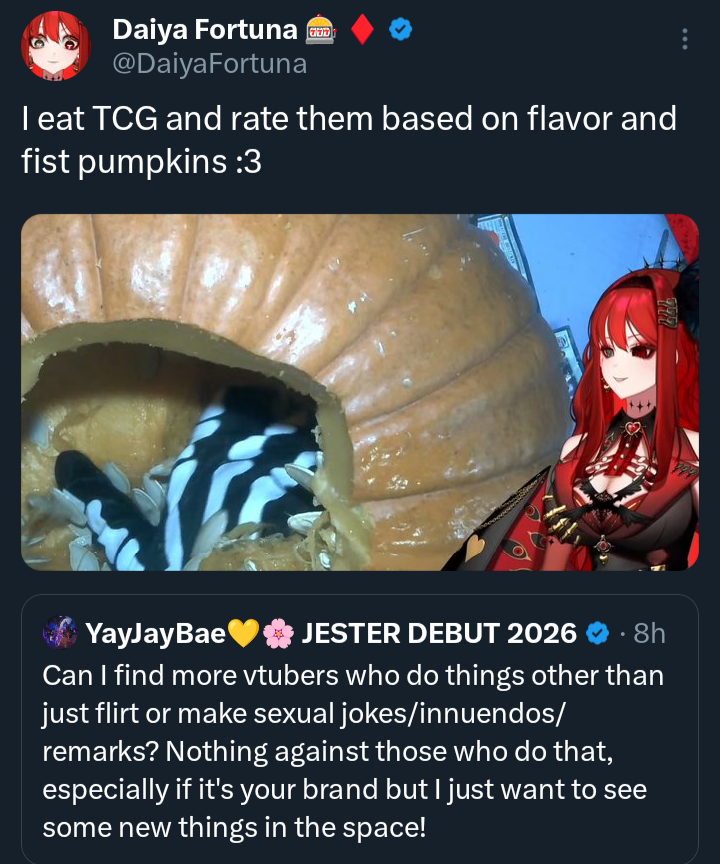The image size is (720, 864).
Task: Open the Daiya Fortuna display name
Action: (x=205, y=31)
